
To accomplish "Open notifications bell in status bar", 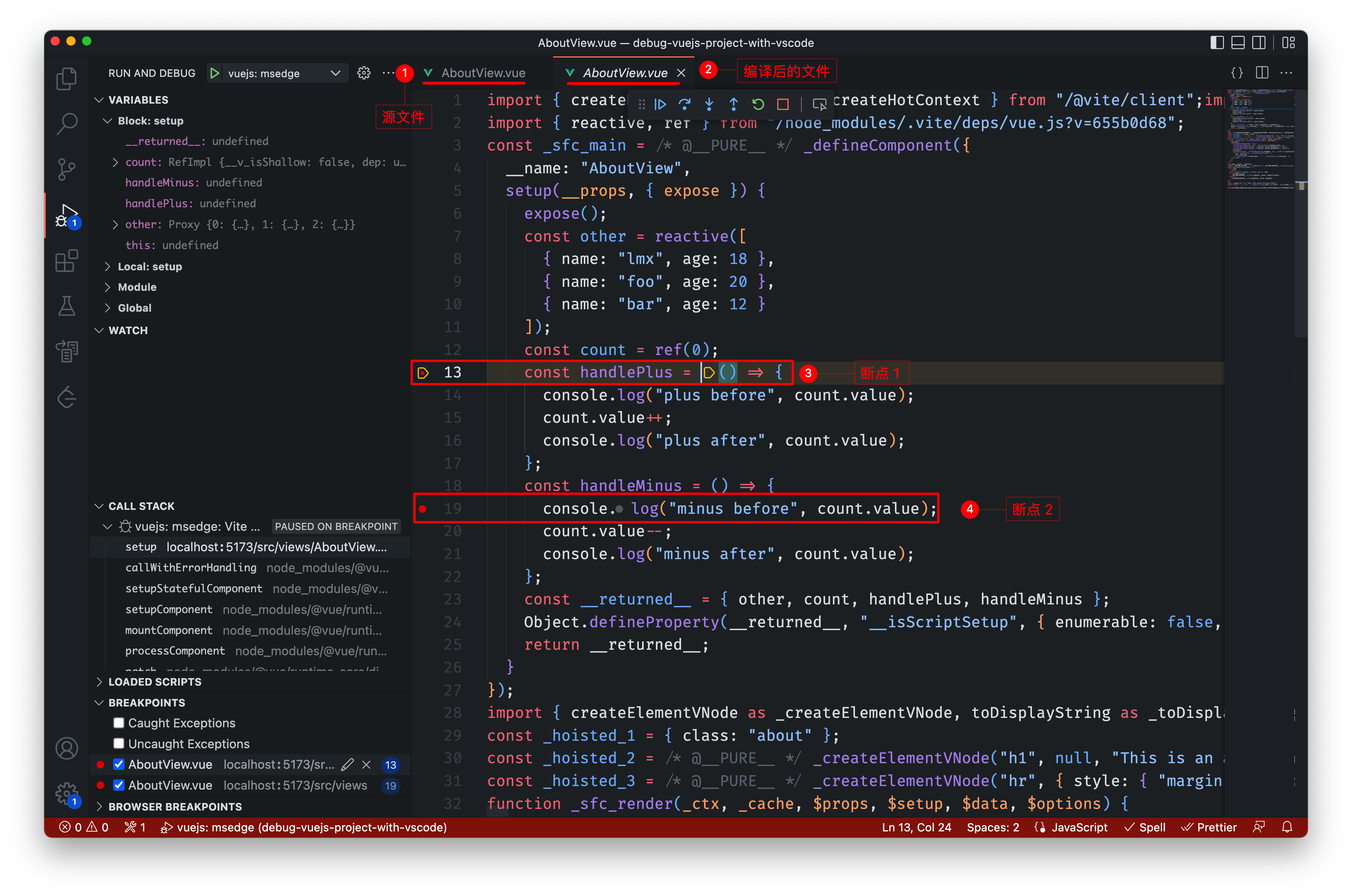I will click(1287, 827).
